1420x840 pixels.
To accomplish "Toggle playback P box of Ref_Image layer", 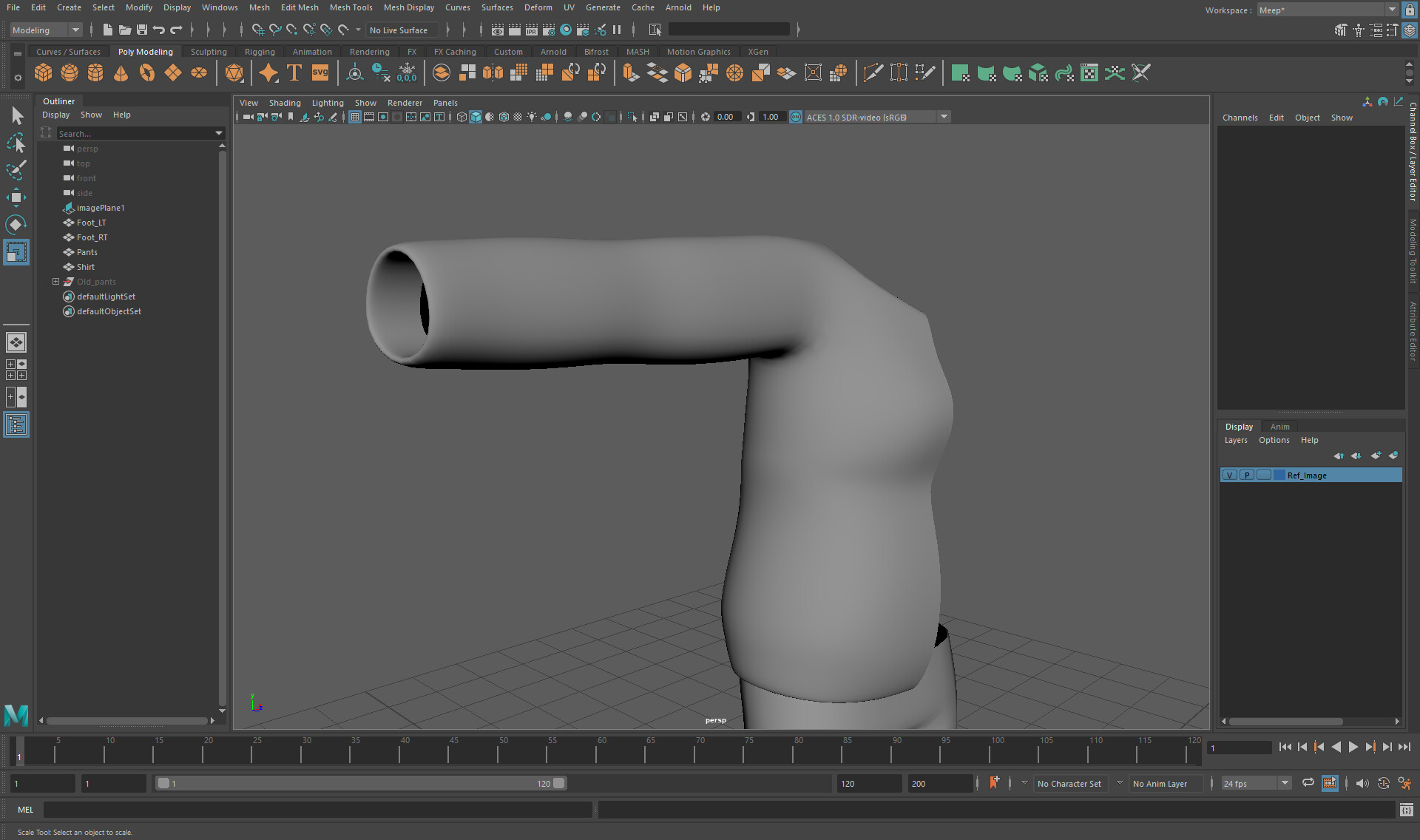I will [1247, 475].
